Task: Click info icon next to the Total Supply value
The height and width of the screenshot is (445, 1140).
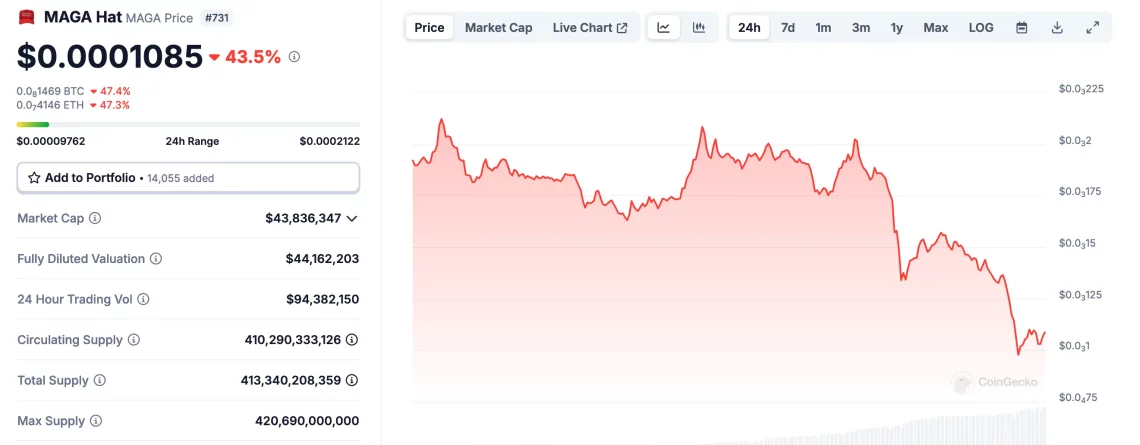Action: (352, 381)
